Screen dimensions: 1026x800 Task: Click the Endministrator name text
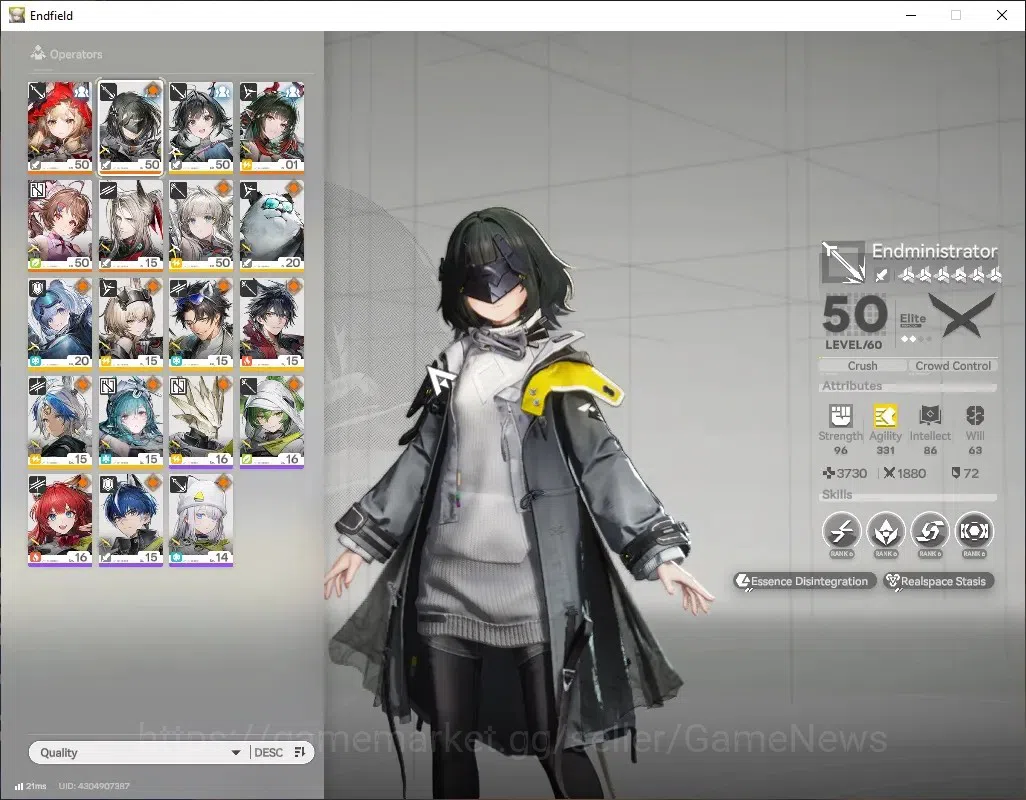point(934,251)
